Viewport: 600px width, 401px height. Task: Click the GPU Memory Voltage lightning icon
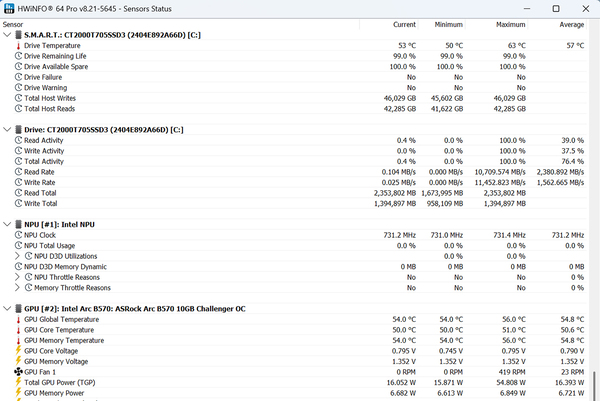[18, 361]
